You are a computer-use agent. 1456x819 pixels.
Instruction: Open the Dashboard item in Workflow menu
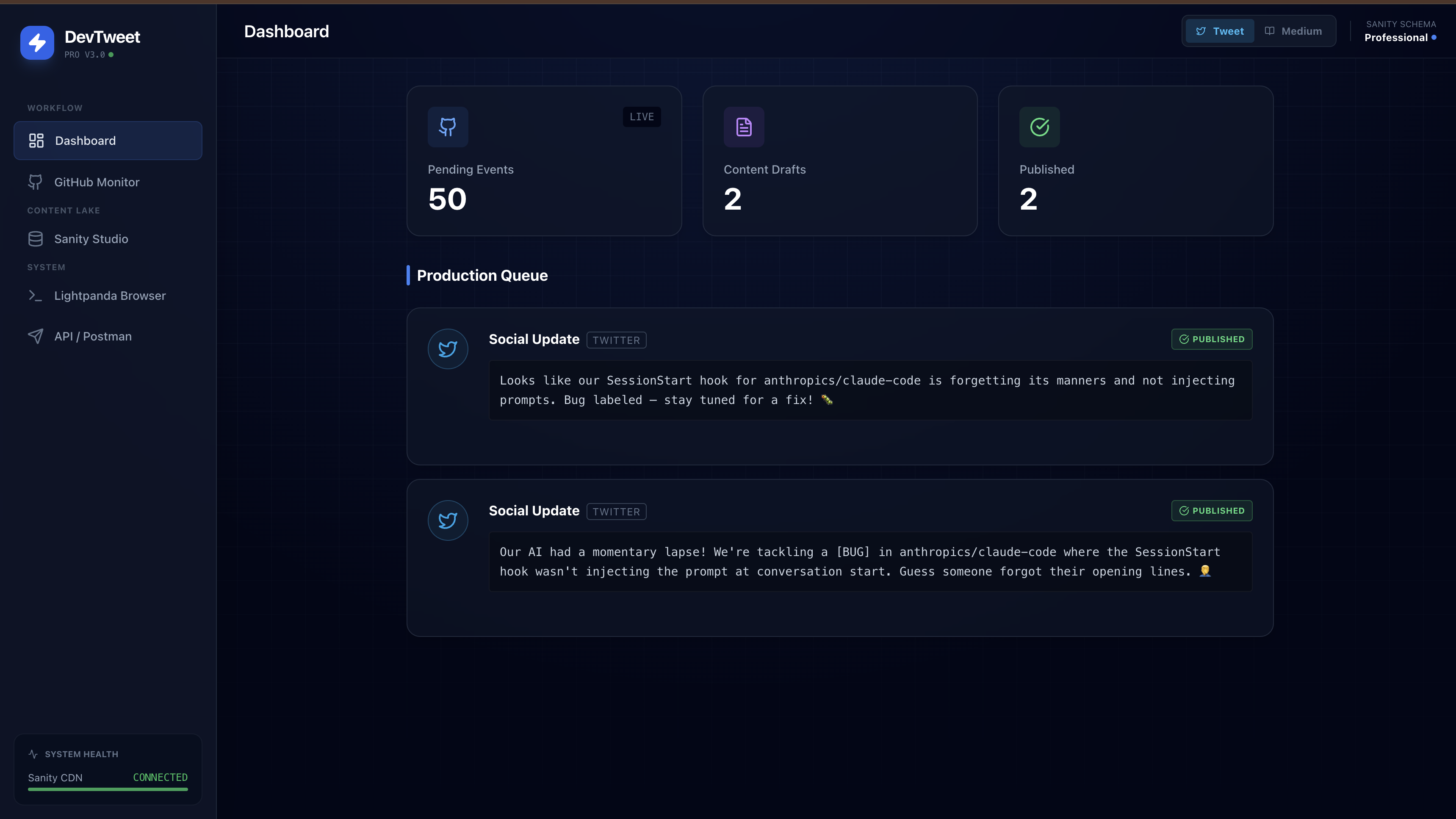108,140
